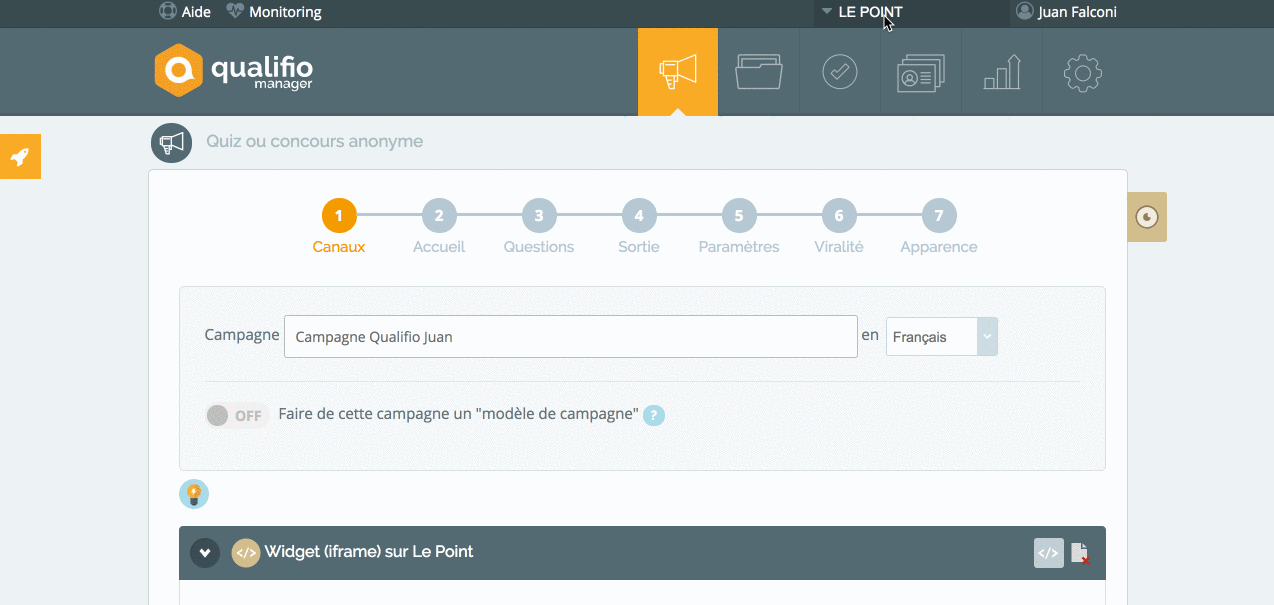Open the statistics bar chart icon
This screenshot has width=1274, height=605.
[1002, 72]
